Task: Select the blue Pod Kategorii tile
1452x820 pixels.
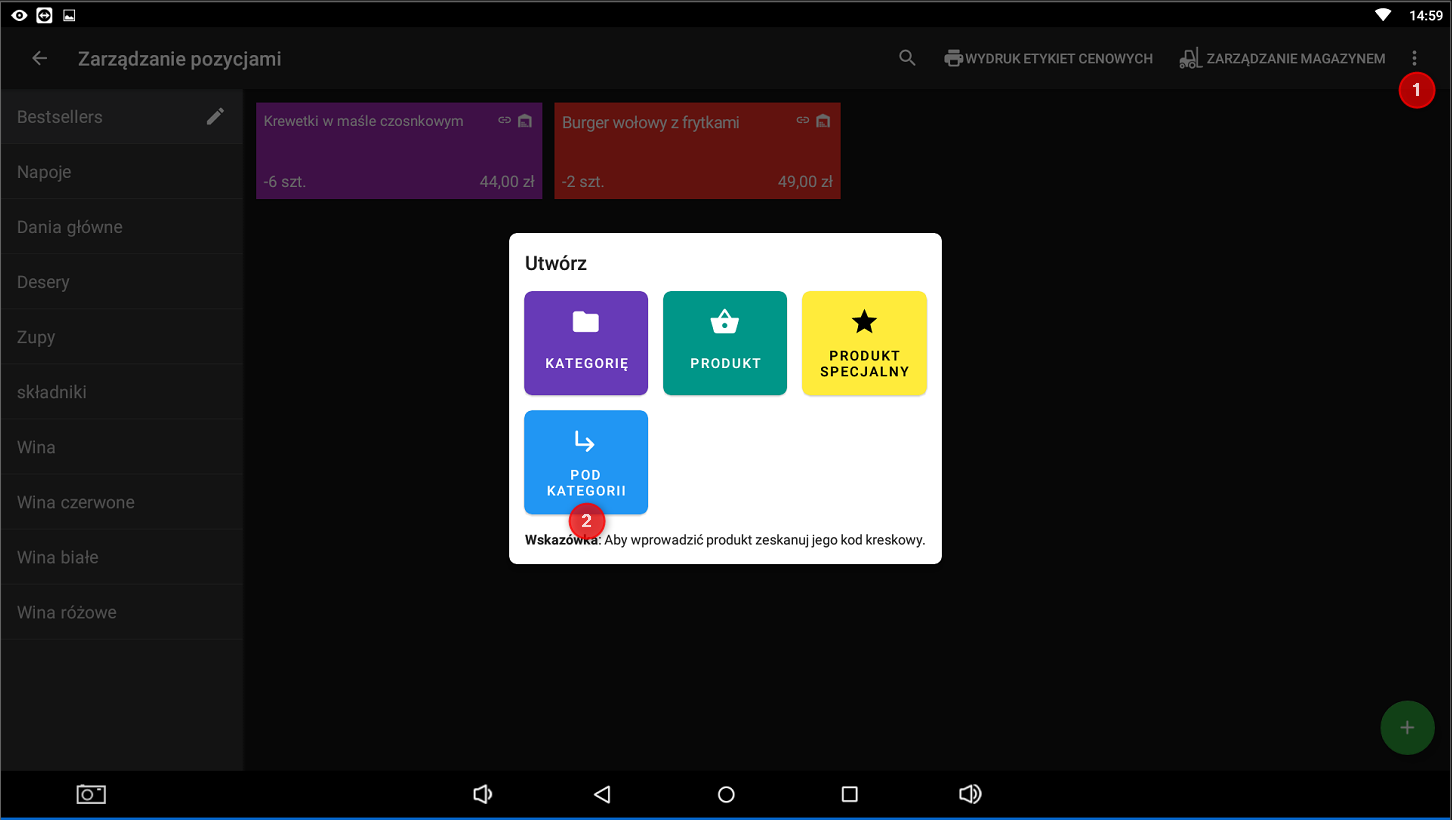Action: pyautogui.click(x=586, y=462)
